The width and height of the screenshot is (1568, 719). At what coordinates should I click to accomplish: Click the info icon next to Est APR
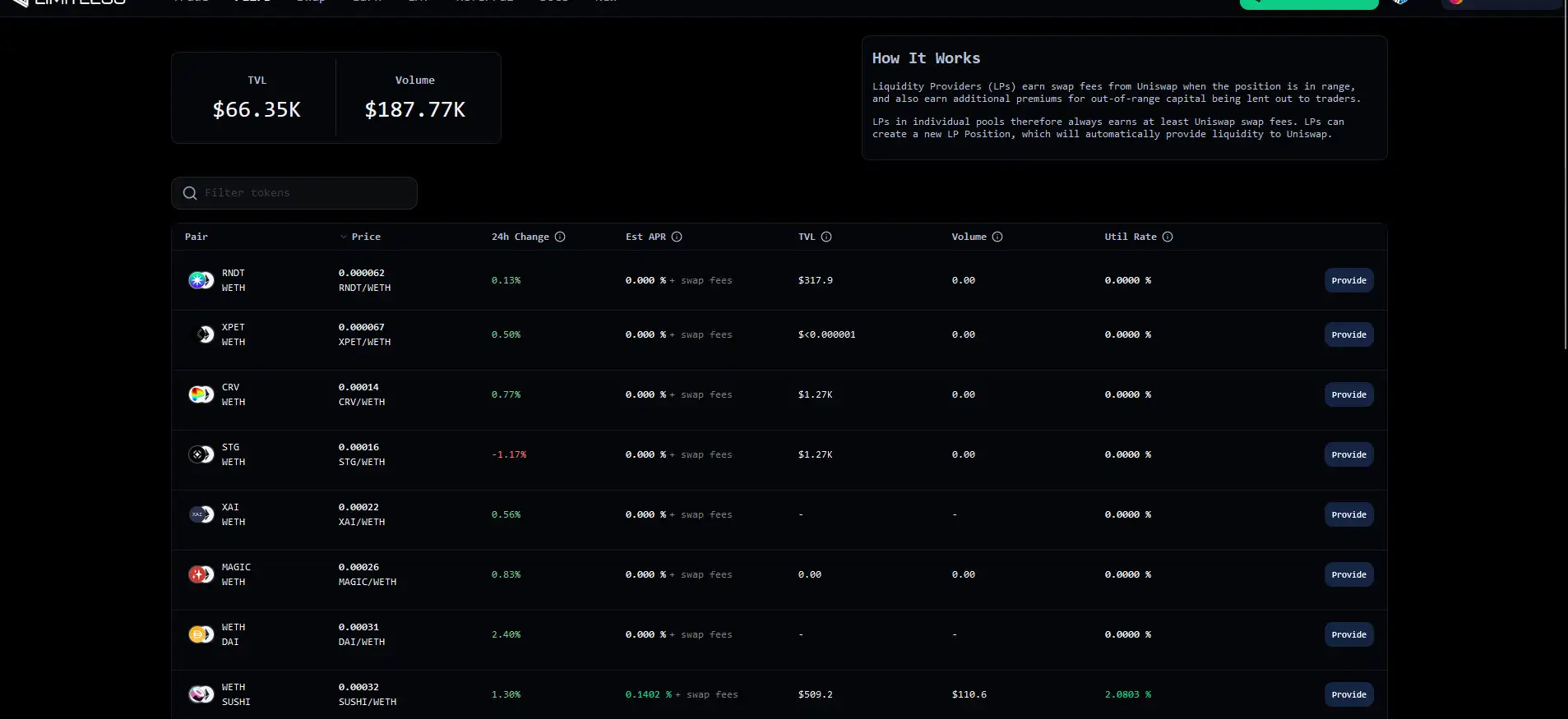click(677, 237)
